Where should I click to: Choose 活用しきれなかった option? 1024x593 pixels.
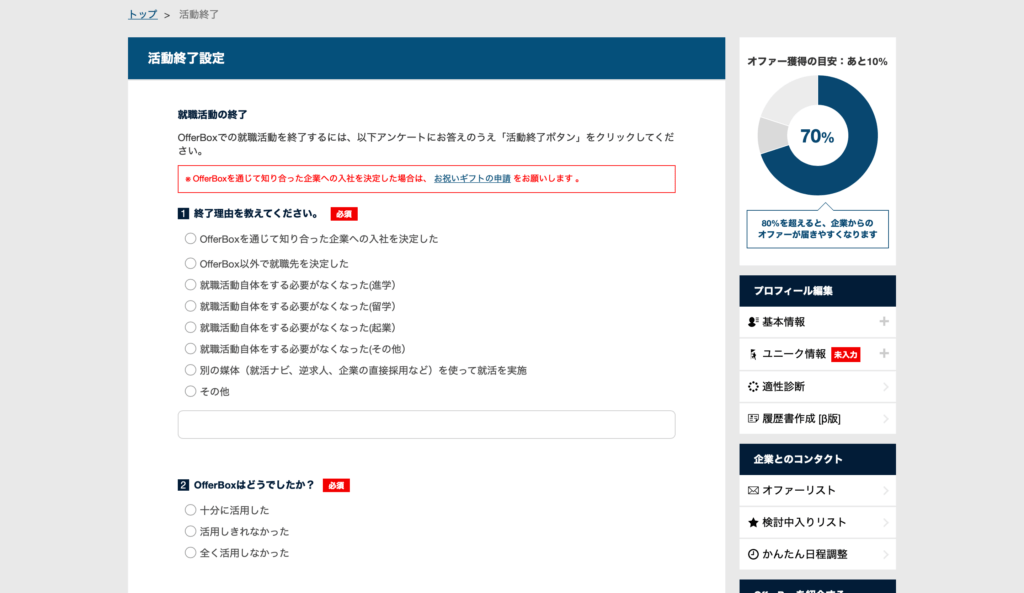[190, 531]
